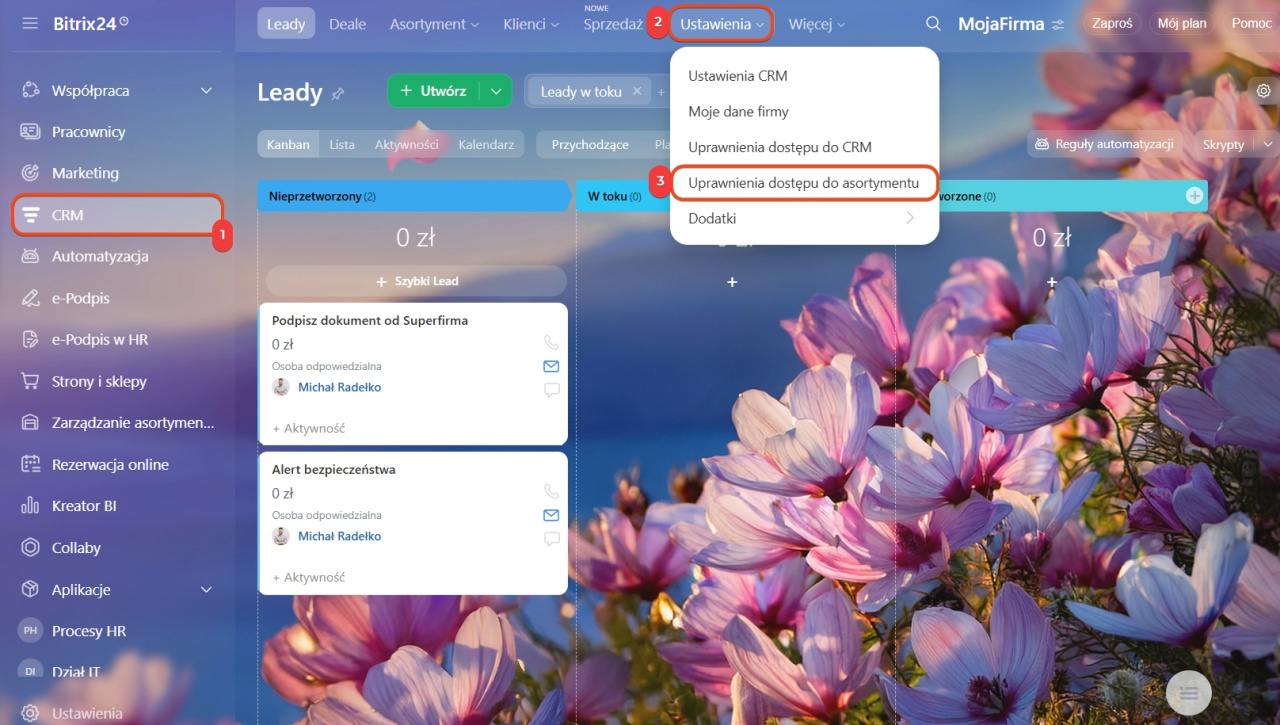Open the dropdown arrow beside Skrypty
This screenshot has height=725, width=1280.
pos(1268,145)
